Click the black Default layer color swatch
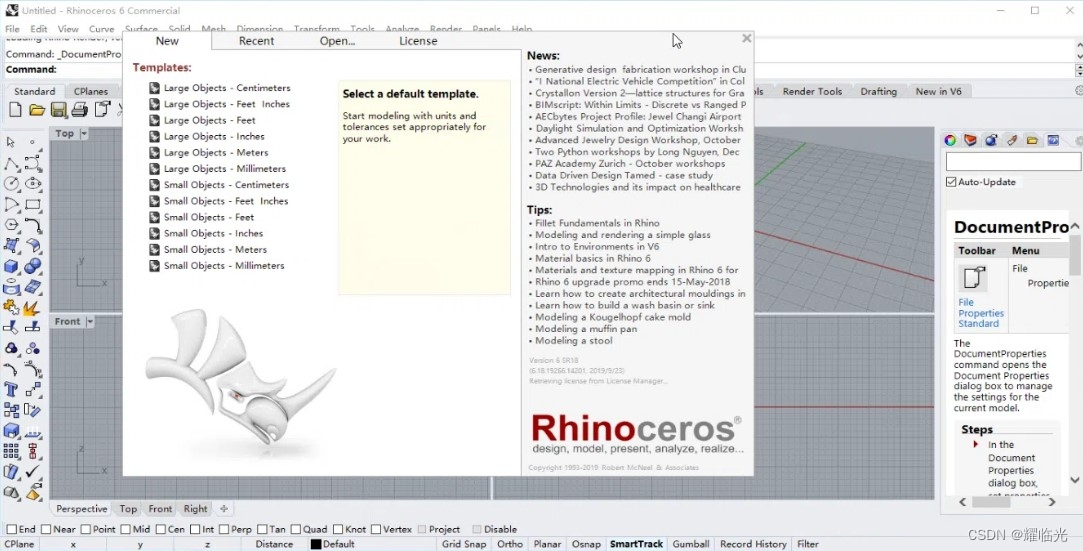Screen dimensions: 1083x551 click(x=316, y=544)
